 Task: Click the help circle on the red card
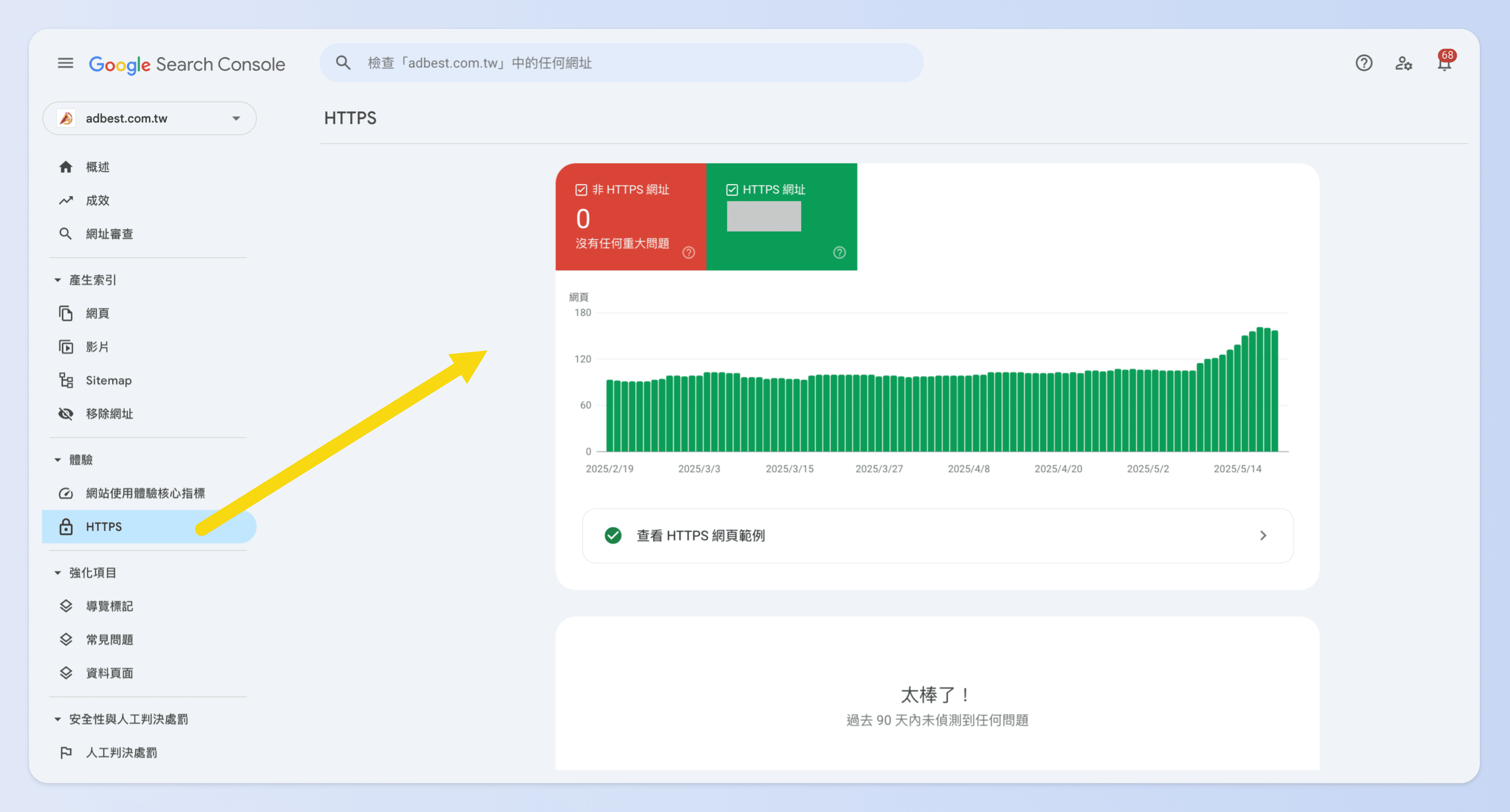point(688,252)
